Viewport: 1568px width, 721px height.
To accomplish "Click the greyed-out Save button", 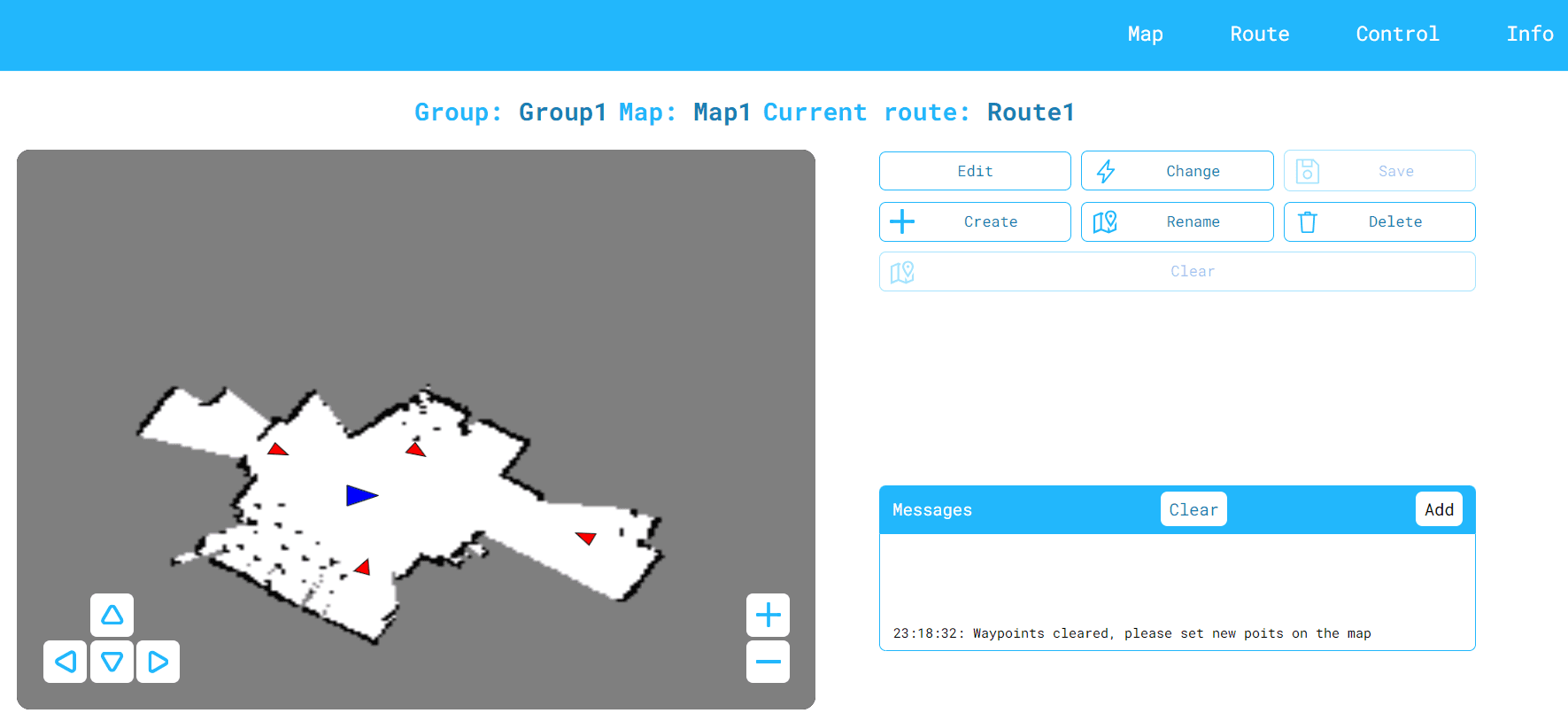I will click(x=1379, y=171).
